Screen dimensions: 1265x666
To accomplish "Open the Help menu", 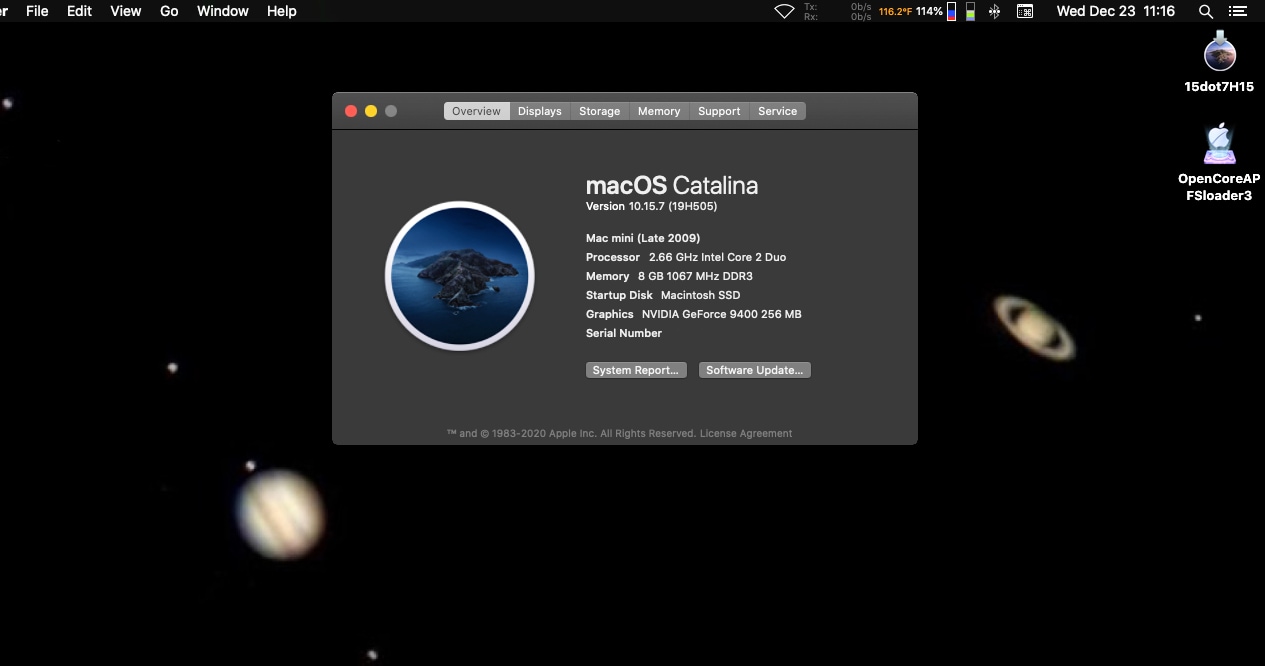I will (282, 11).
